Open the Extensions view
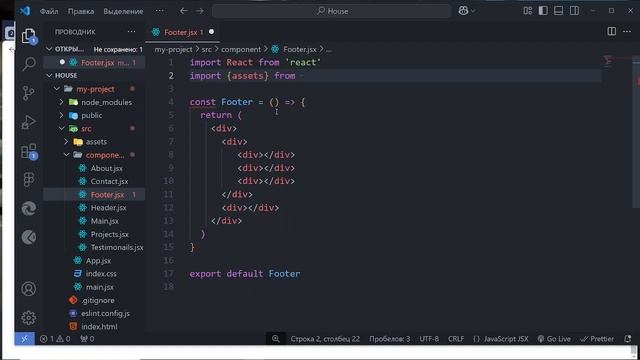 click(x=29, y=151)
